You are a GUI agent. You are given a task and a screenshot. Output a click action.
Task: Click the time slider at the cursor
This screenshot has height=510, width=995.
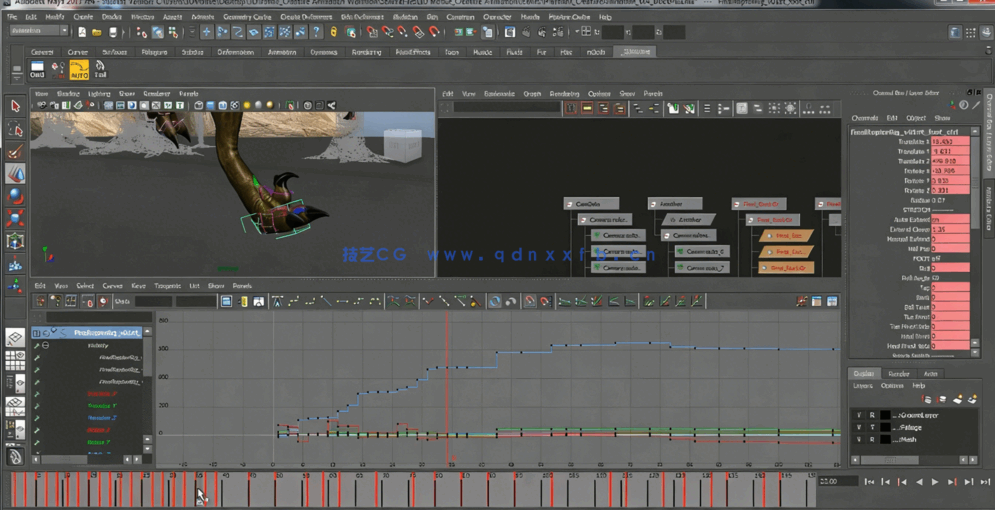coord(199,492)
